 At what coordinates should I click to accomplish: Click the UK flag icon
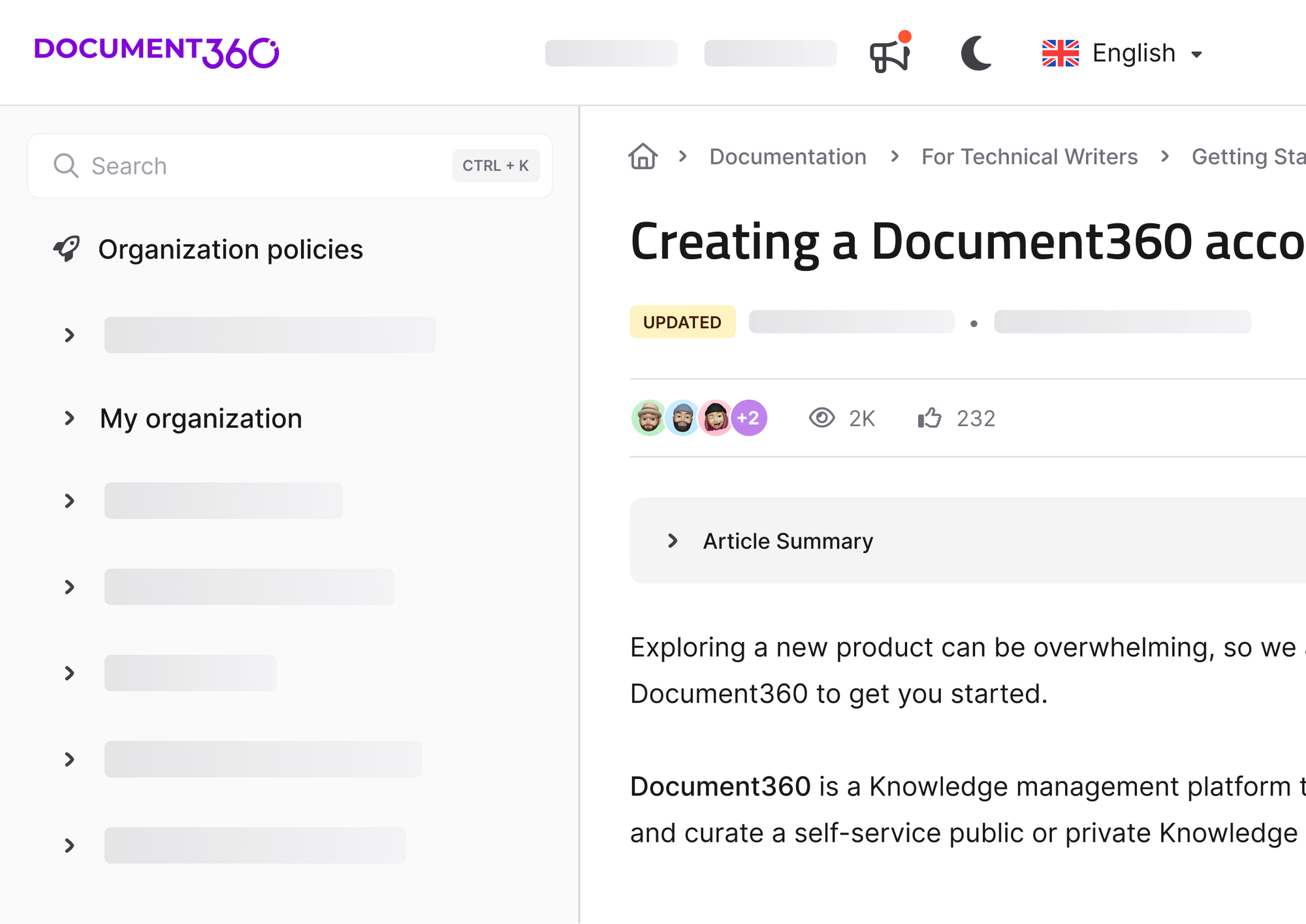tap(1060, 53)
